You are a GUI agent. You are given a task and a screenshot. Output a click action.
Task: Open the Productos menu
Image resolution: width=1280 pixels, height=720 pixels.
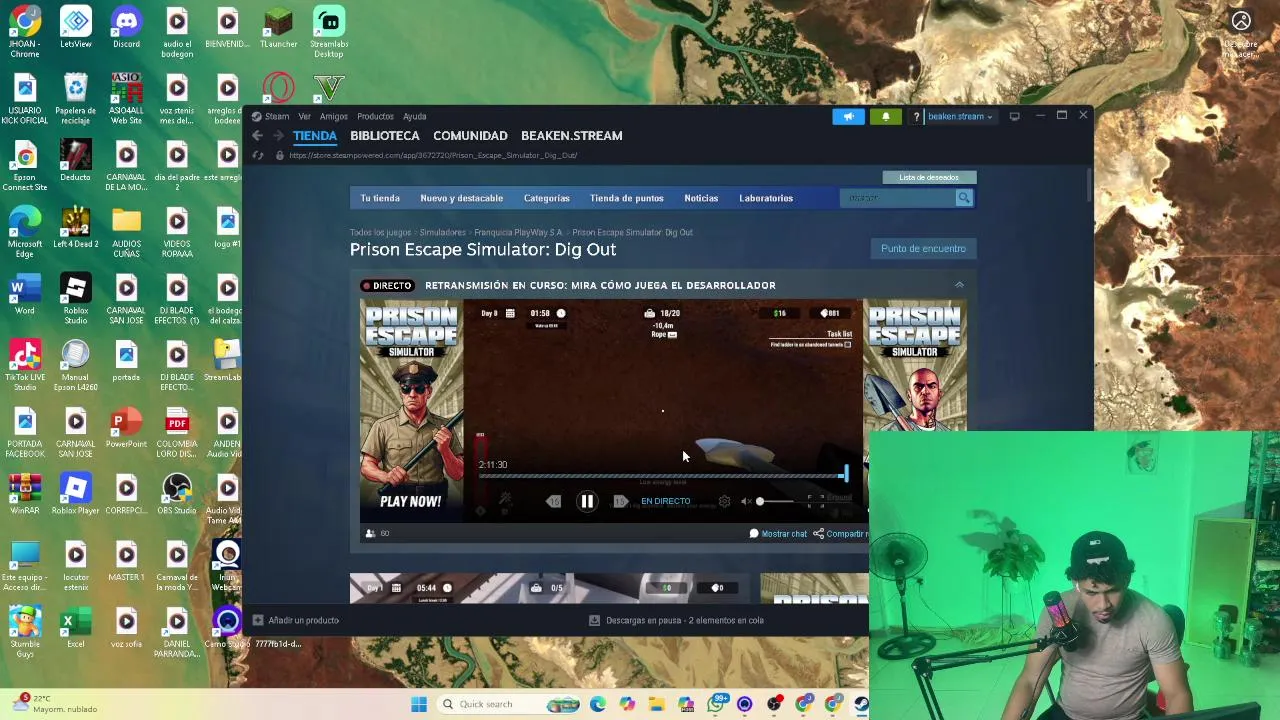pos(375,116)
